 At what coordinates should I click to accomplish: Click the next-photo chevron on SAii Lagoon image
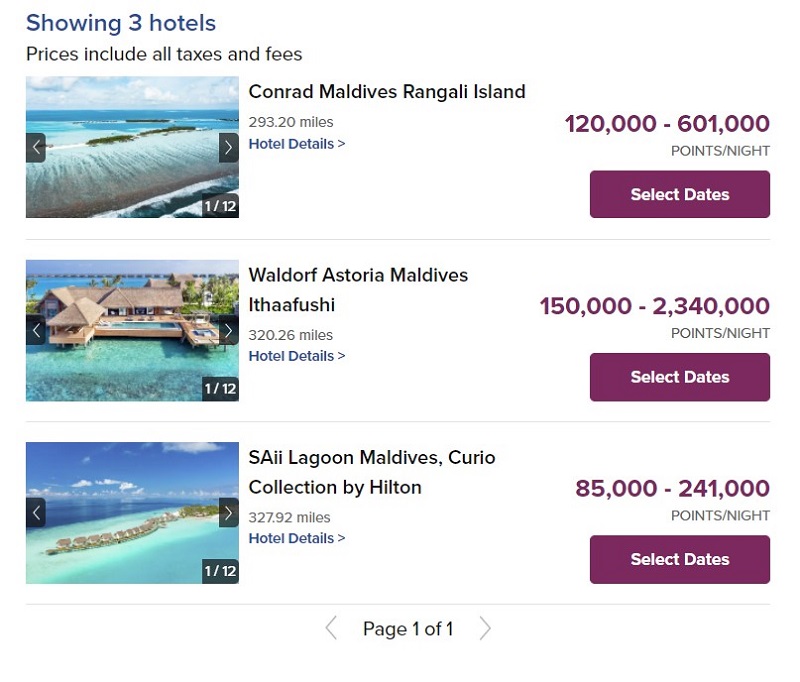pyautogui.click(x=228, y=512)
